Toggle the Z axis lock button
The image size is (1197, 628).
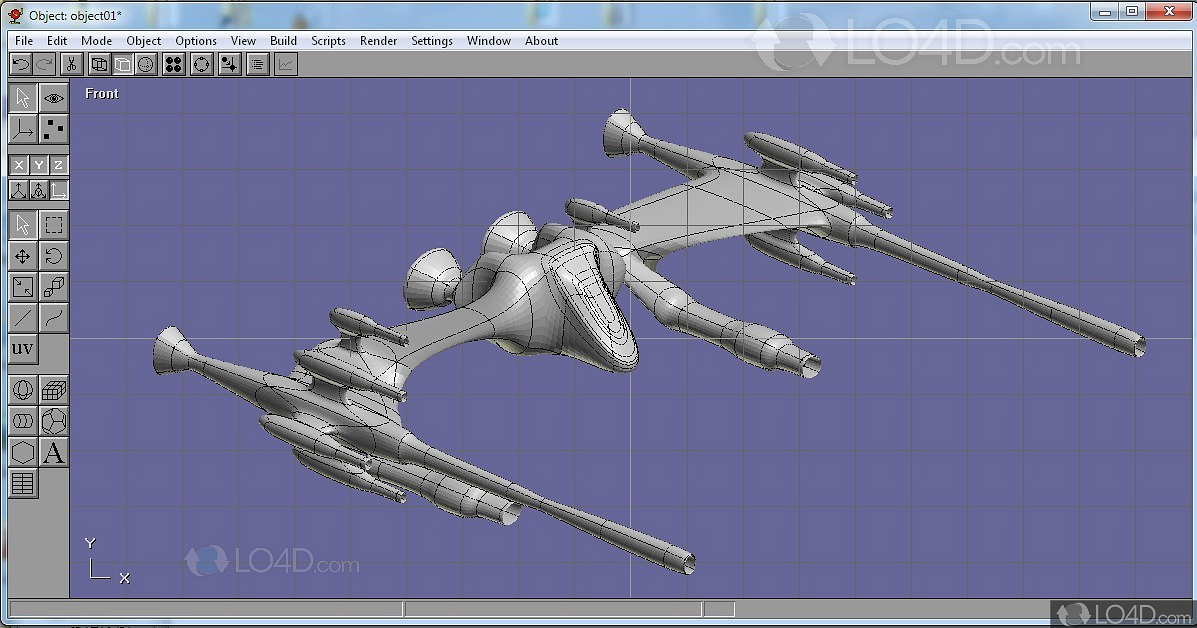click(58, 165)
